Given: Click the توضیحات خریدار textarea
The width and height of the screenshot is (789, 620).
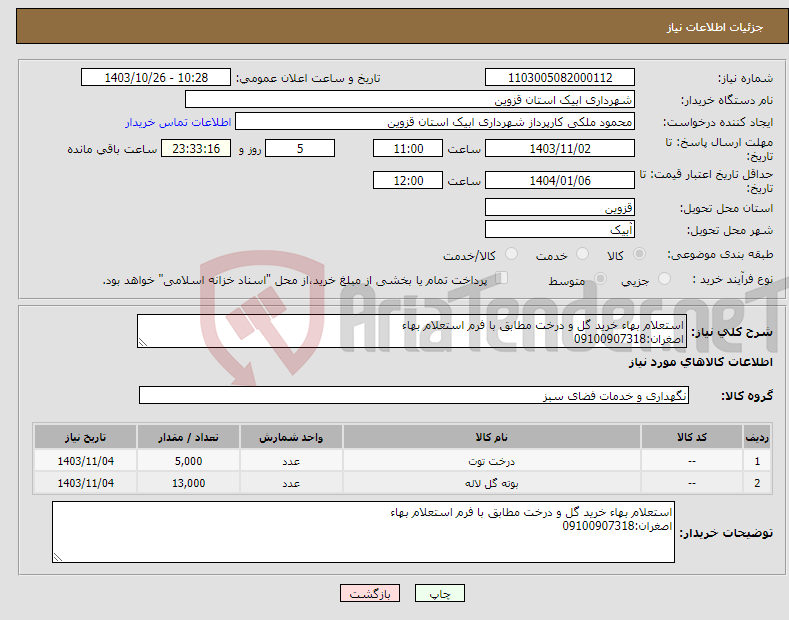Looking at the screenshot, I should pyautogui.click(x=363, y=532).
